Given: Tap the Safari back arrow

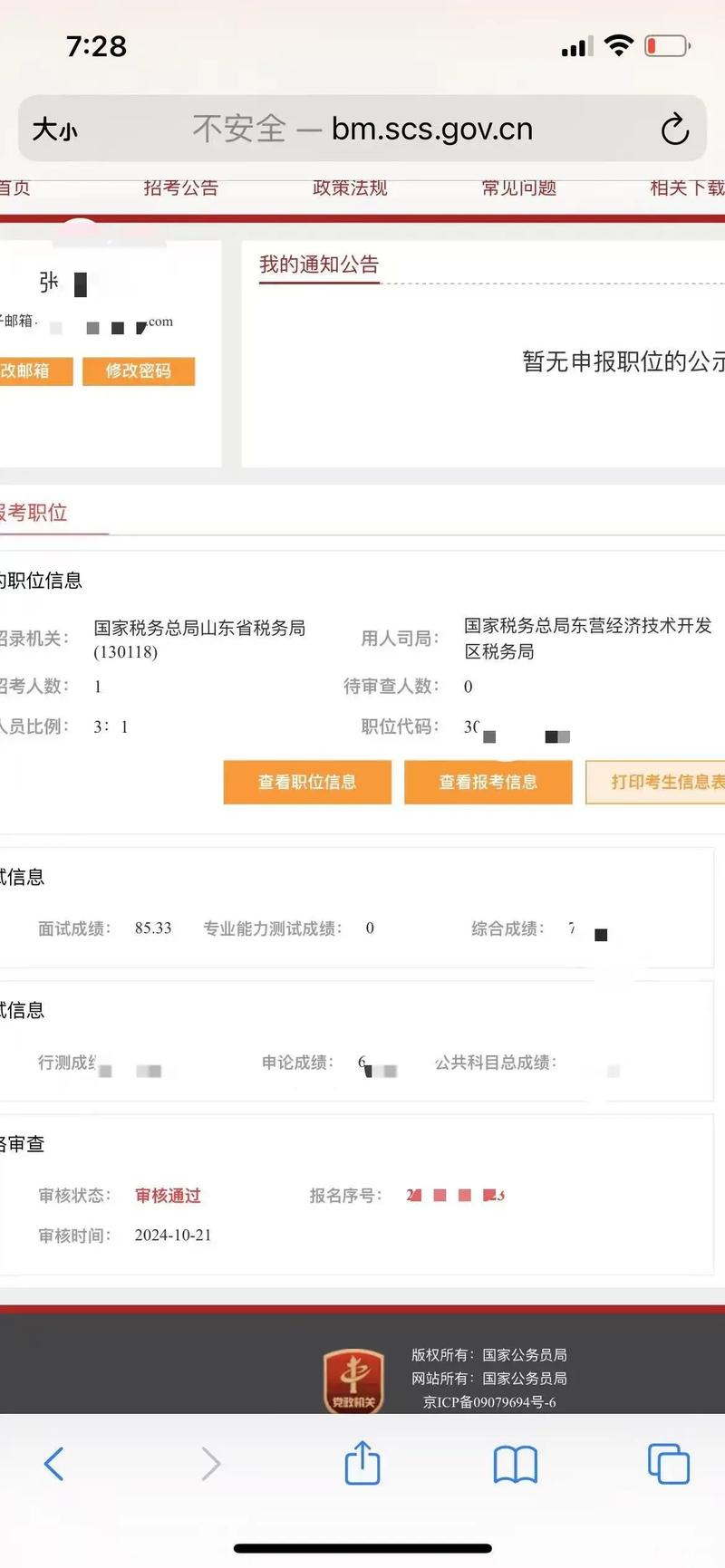Looking at the screenshot, I should [x=54, y=1463].
